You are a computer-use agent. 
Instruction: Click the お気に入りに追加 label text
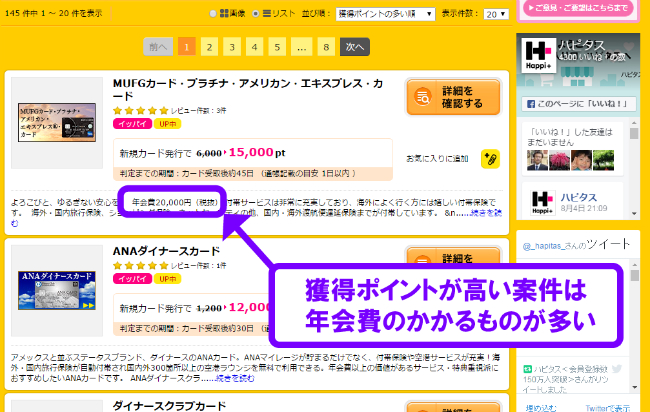[437, 159]
